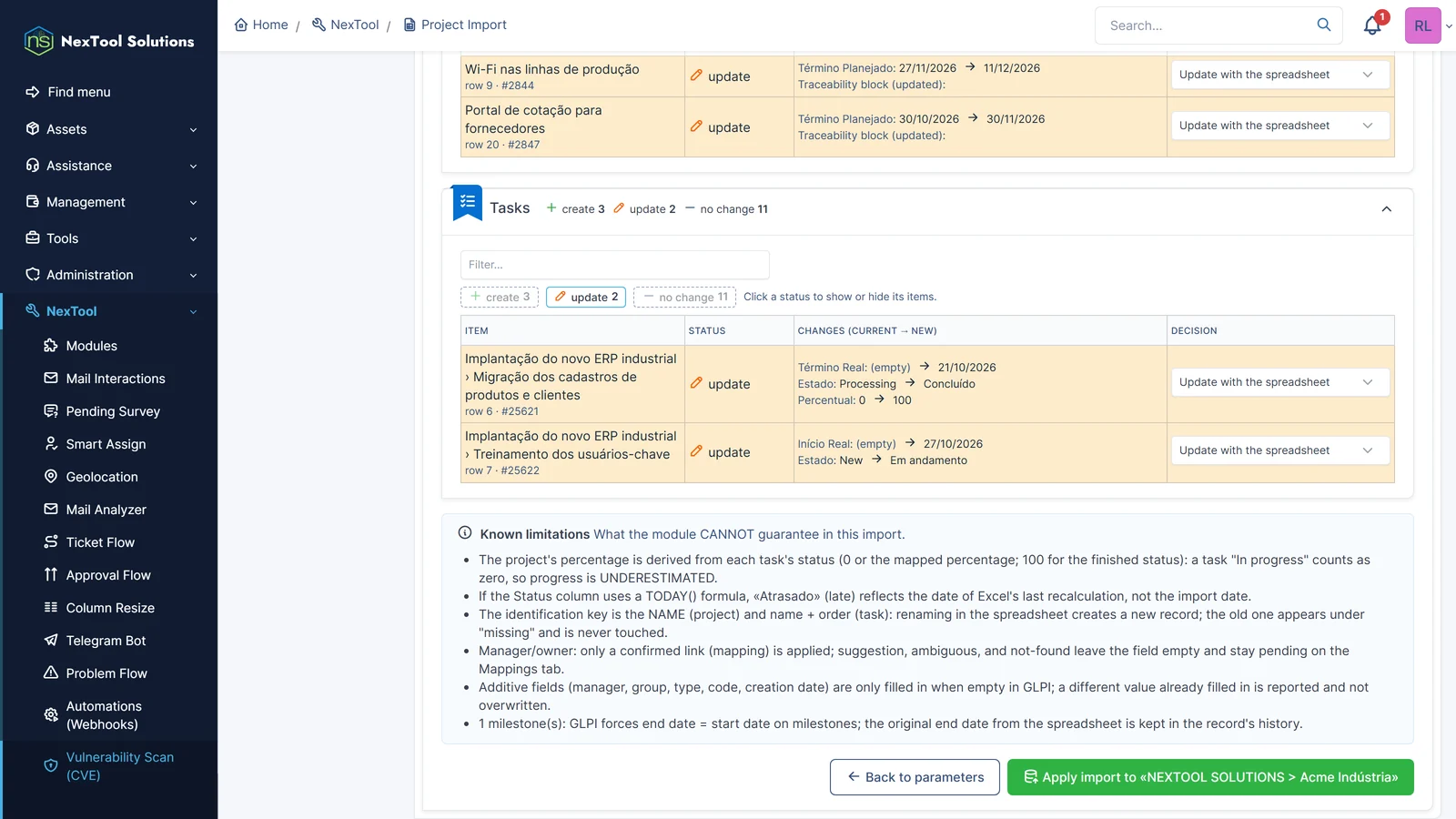Click the Smart Assign person icon
The height and width of the screenshot is (819, 1456).
pos(51,444)
